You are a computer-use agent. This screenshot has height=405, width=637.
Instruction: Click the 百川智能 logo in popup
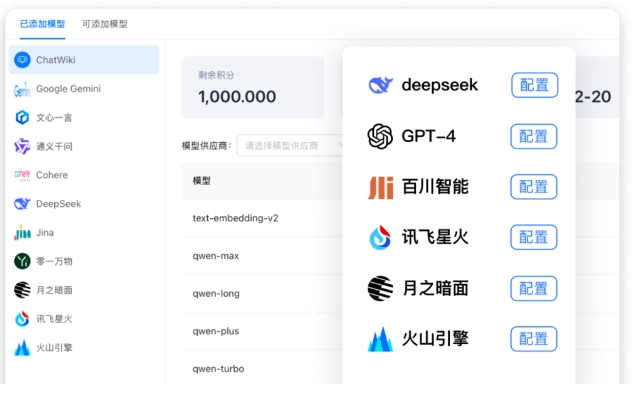380,187
